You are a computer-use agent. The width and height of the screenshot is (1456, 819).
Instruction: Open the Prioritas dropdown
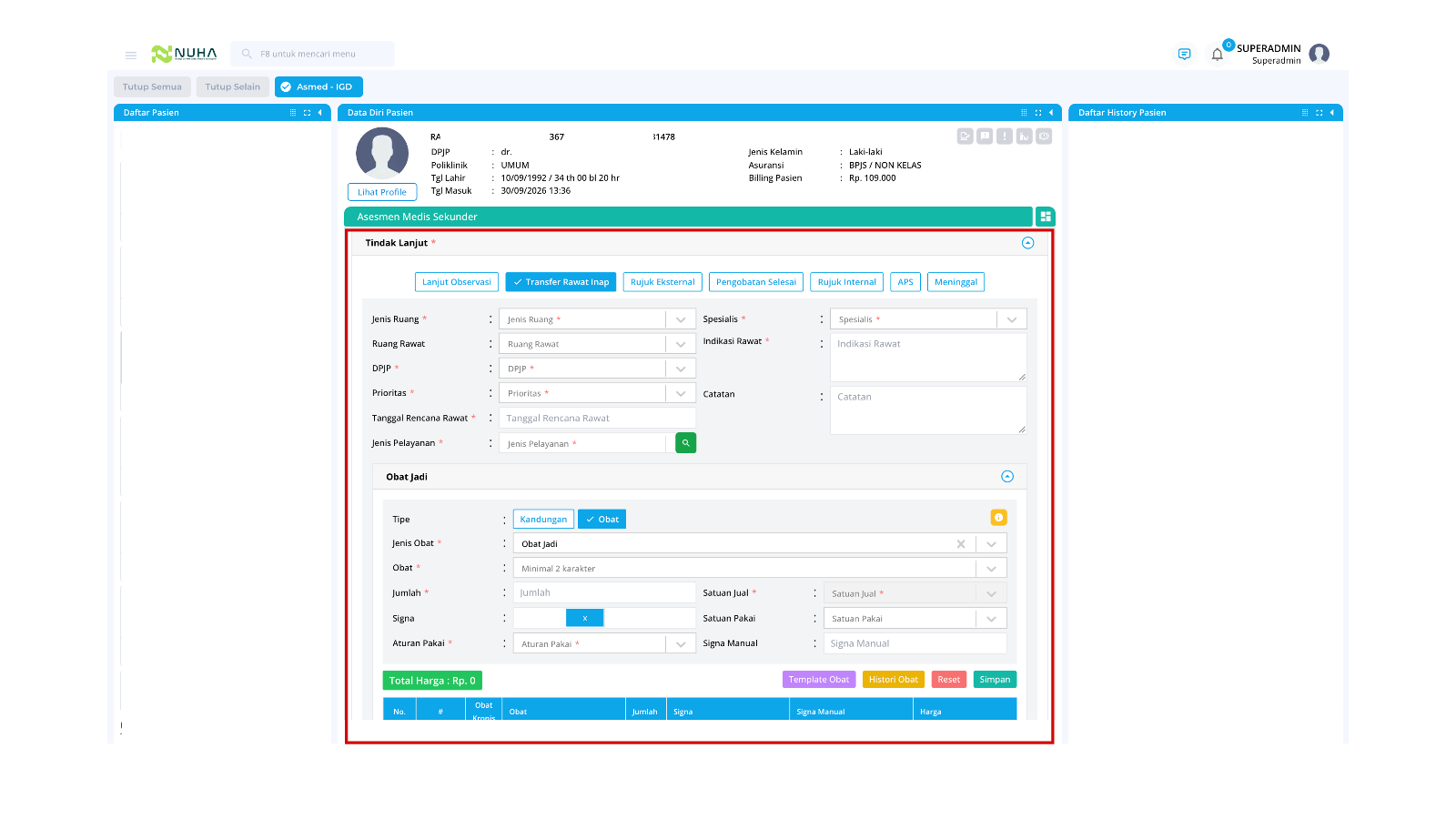[597, 393]
